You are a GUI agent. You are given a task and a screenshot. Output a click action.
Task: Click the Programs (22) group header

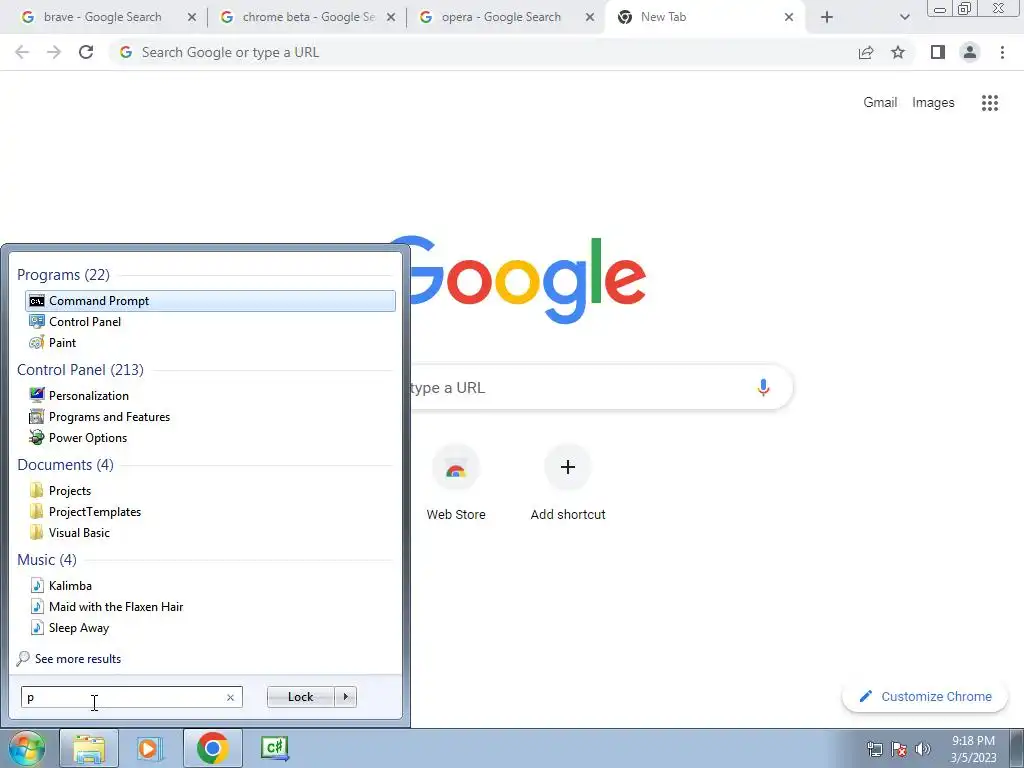tap(63, 275)
